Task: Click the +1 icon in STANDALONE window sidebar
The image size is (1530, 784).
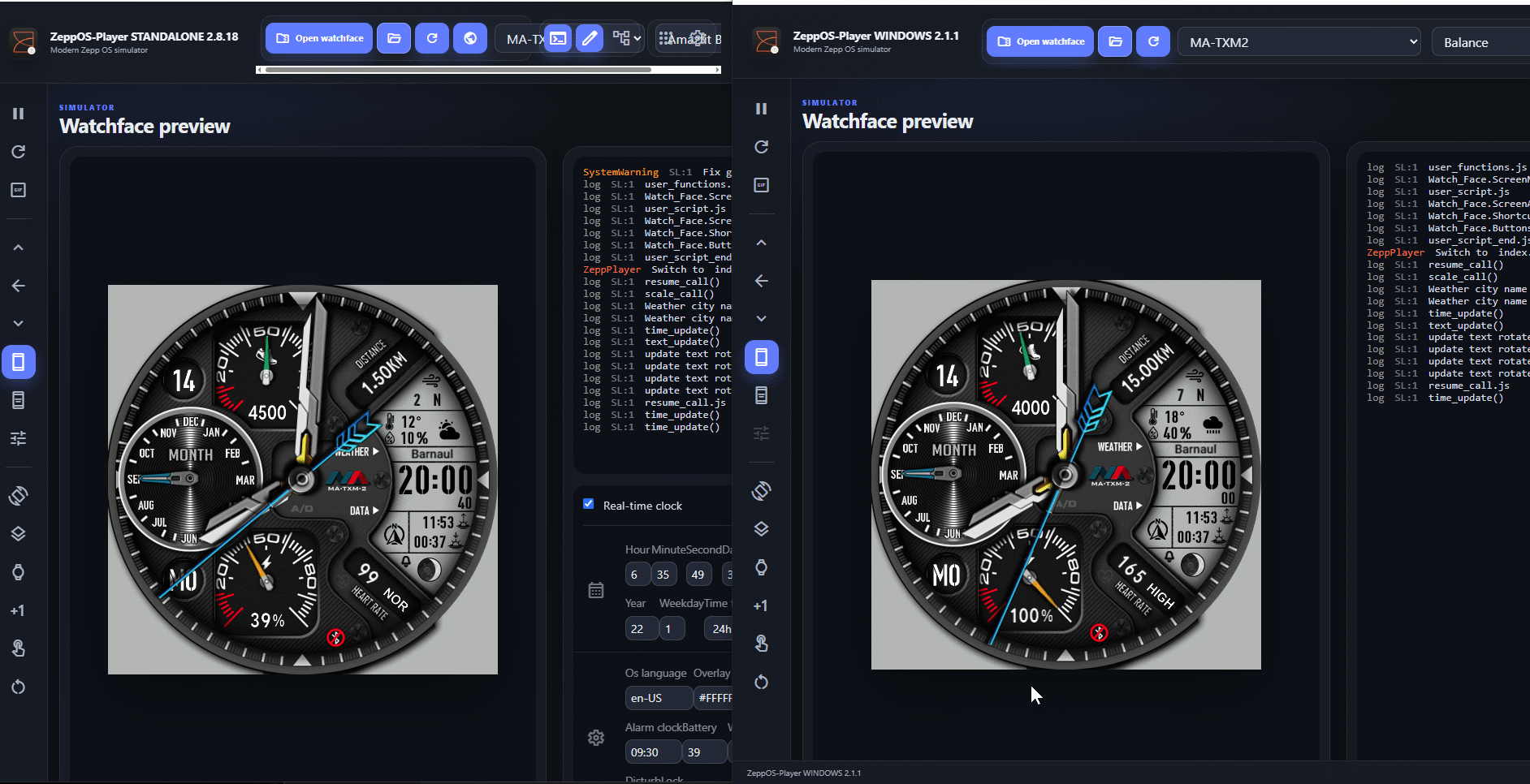Action: click(18, 610)
